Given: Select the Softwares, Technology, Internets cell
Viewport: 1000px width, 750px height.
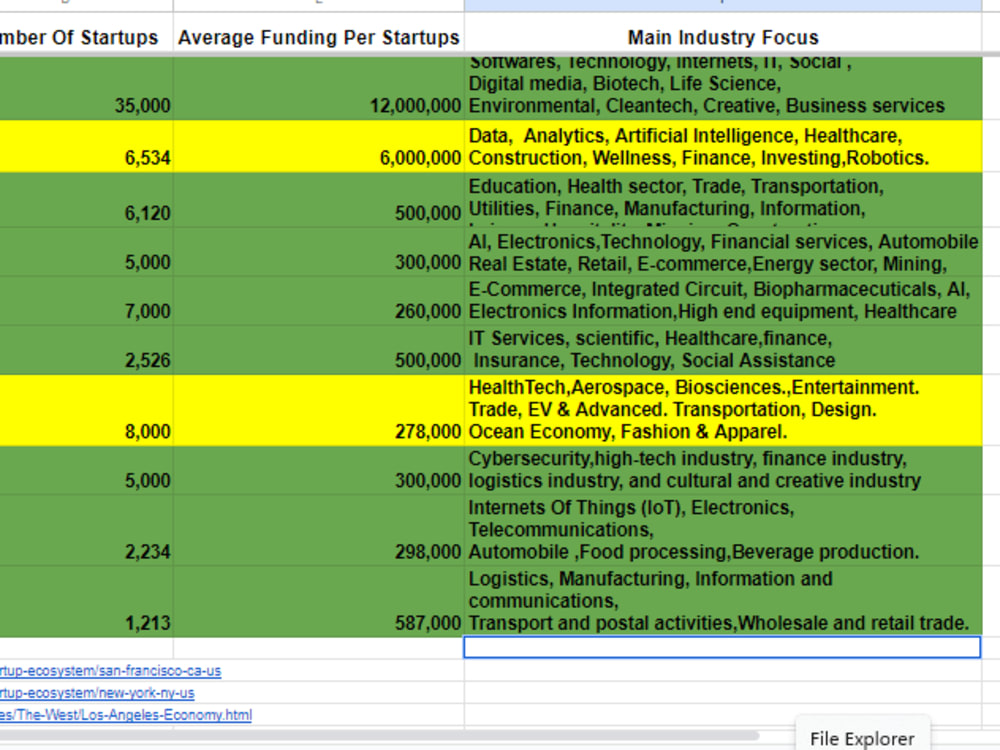Looking at the screenshot, I should click(x=723, y=88).
